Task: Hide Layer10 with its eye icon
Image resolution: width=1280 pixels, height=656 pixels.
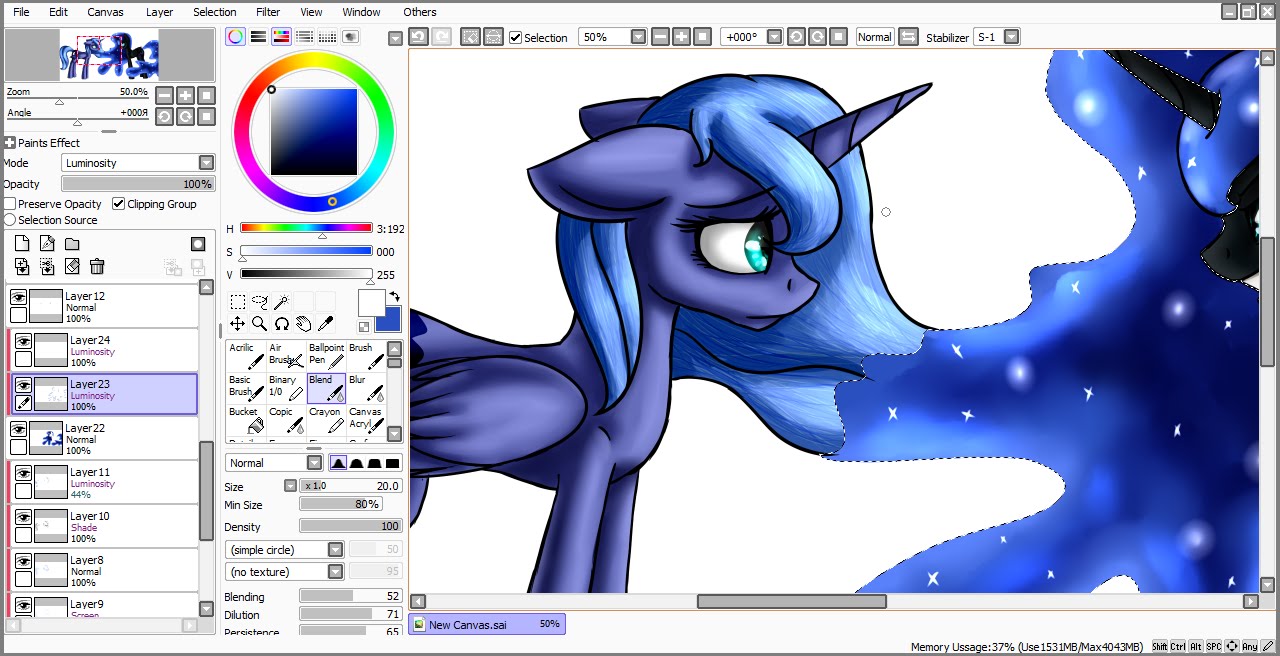Action: click(x=23, y=517)
